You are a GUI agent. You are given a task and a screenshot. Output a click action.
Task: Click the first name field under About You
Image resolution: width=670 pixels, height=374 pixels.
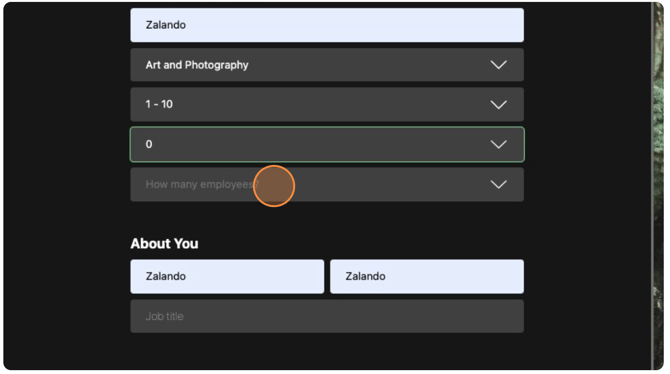tap(227, 277)
